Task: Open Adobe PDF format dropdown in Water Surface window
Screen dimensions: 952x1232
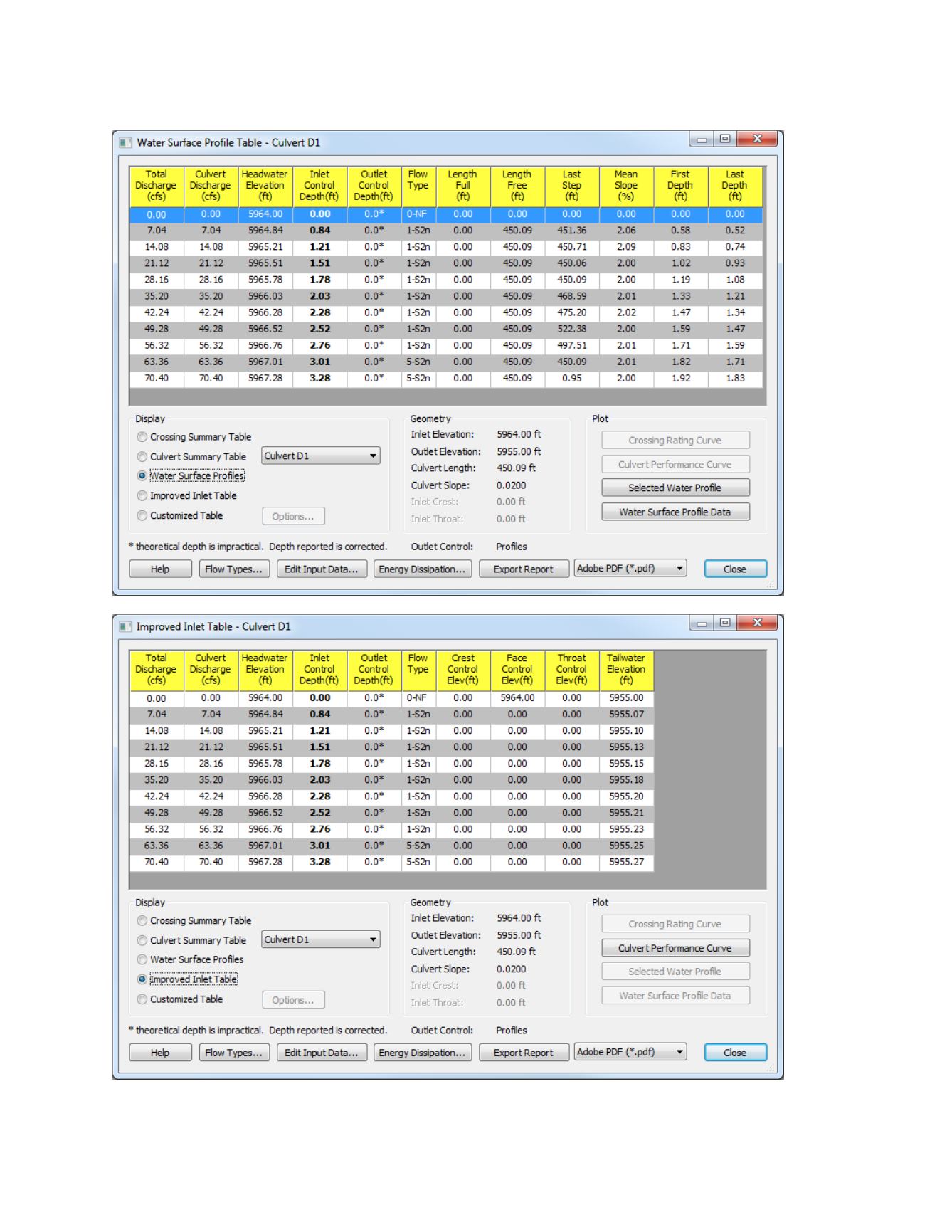Action: click(x=630, y=569)
